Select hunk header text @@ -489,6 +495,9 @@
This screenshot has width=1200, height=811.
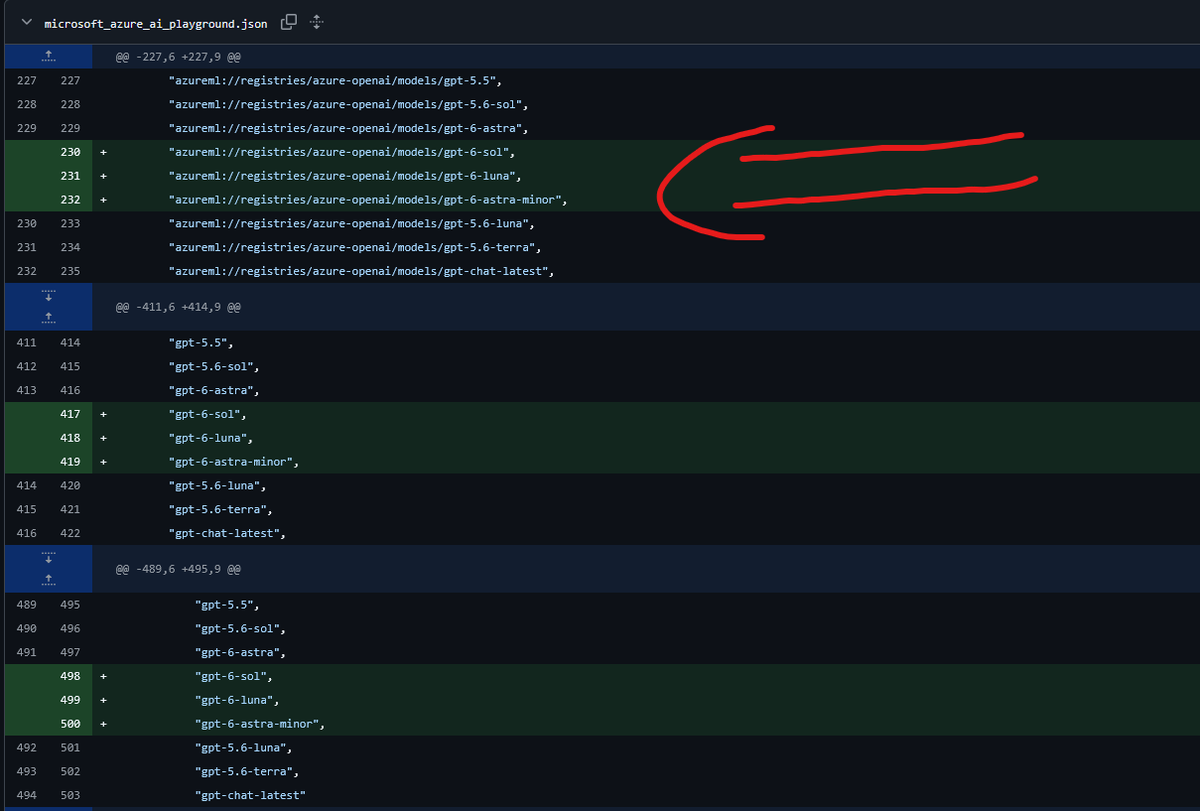point(178,569)
